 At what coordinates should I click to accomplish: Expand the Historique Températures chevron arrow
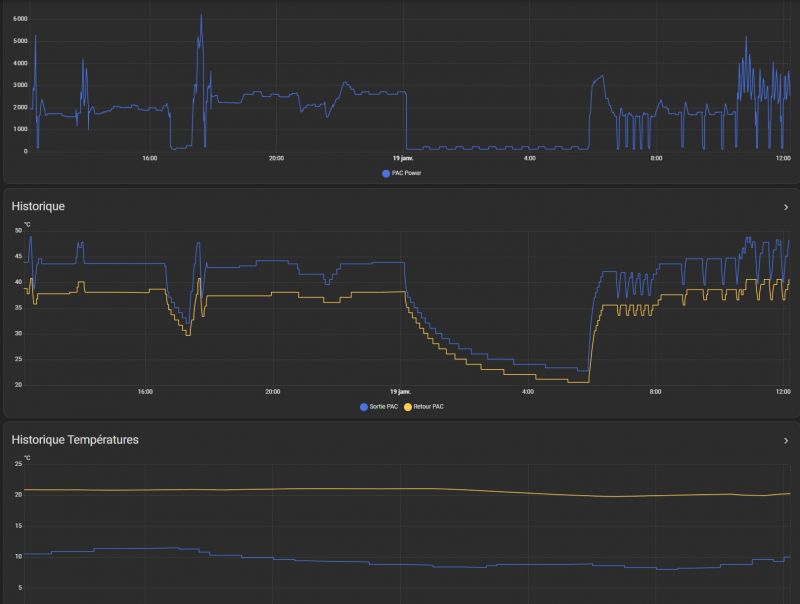pyautogui.click(x=786, y=440)
